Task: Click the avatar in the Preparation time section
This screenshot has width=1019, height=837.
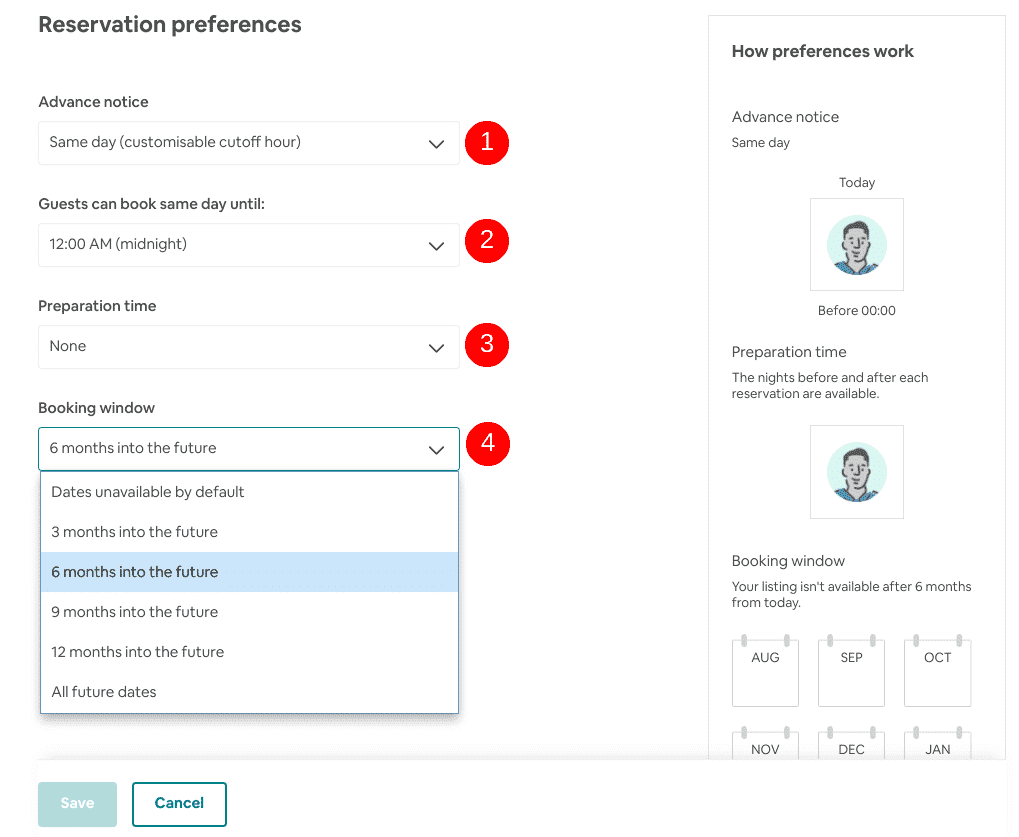Action: pyautogui.click(x=856, y=471)
